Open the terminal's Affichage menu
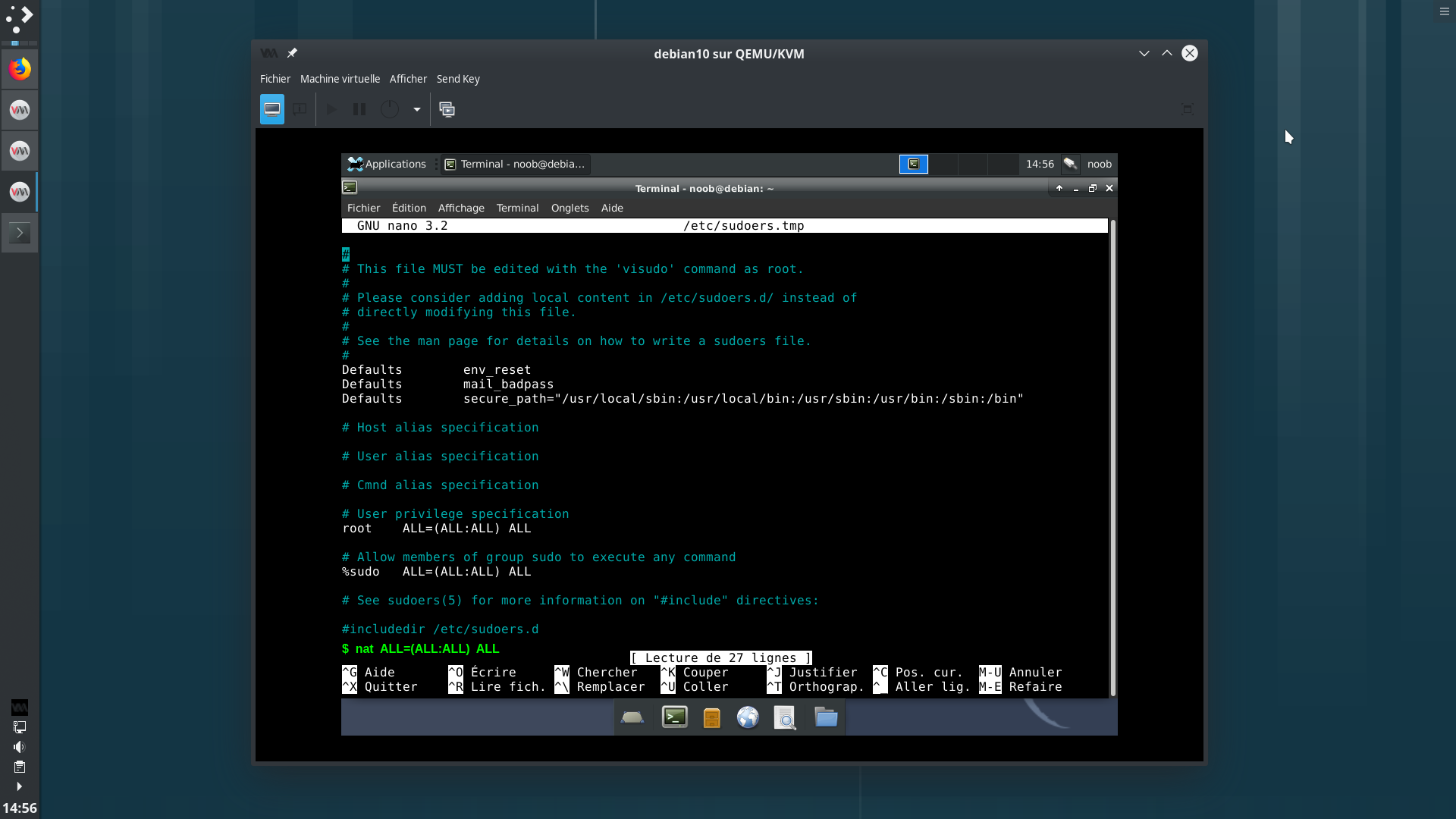The image size is (1456, 819). point(461,208)
